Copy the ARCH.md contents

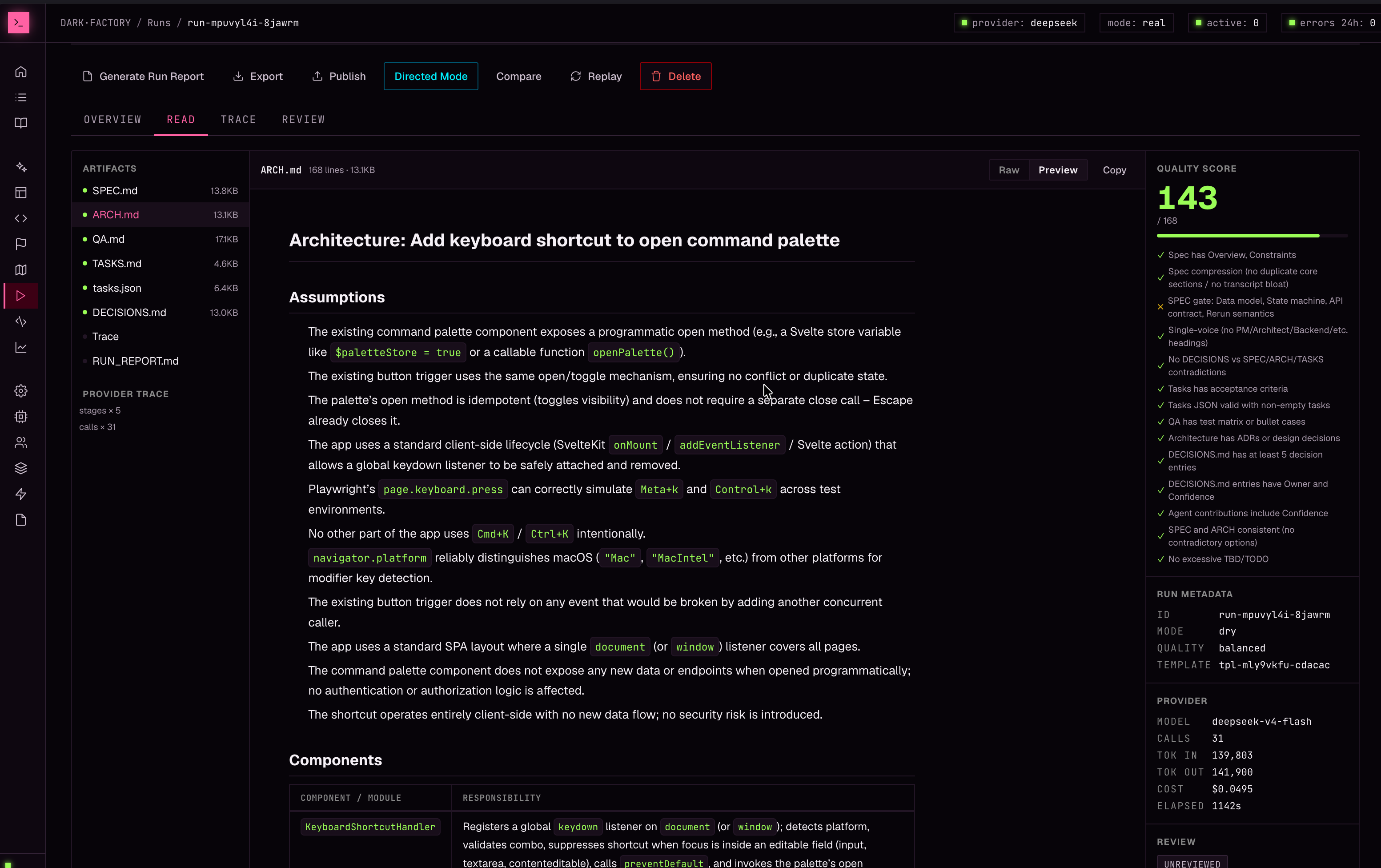tap(1114, 170)
